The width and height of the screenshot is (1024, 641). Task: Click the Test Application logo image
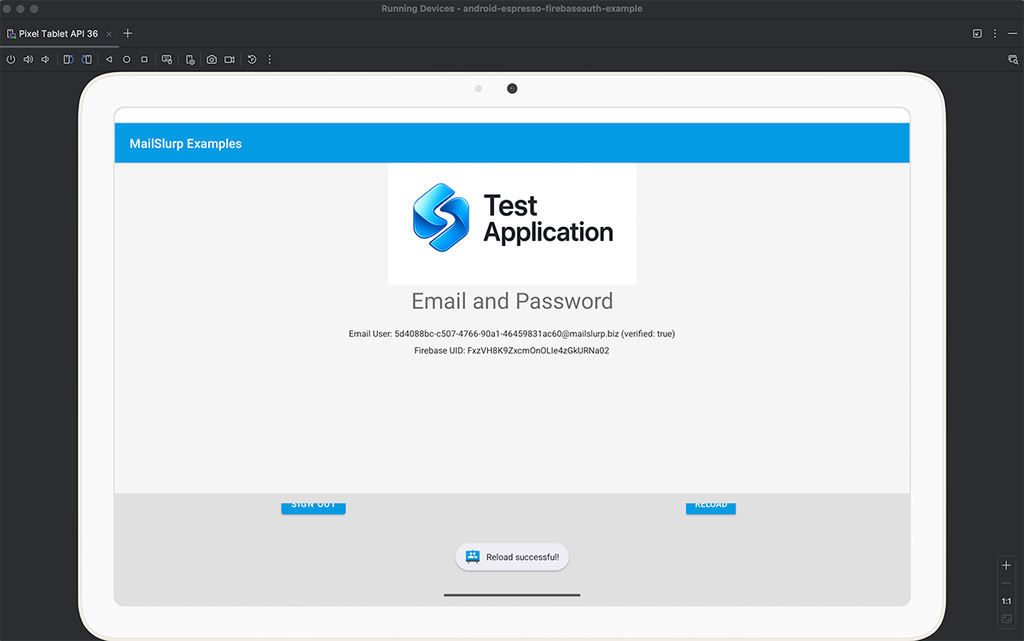click(x=512, y=223)
